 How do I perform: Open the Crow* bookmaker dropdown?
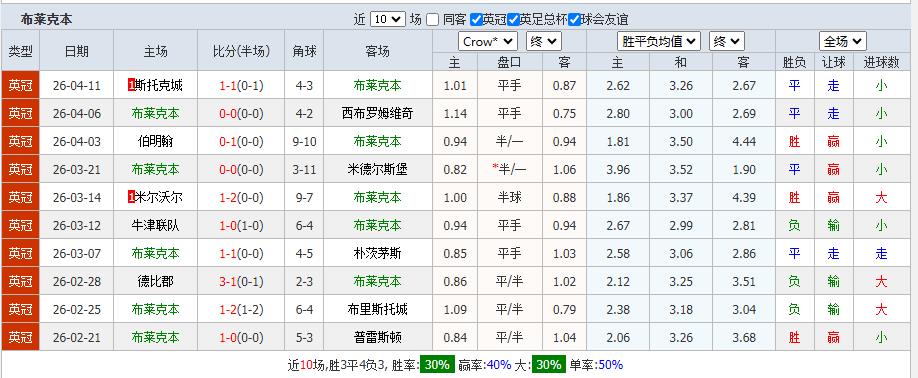[488, 42]
